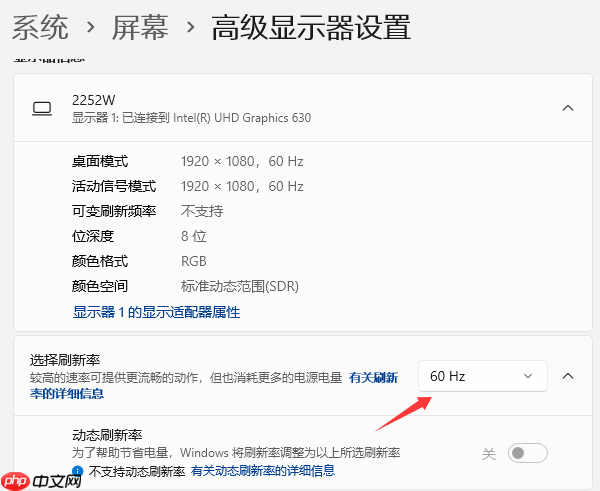This screenshot has height=491, width=600.
Task: Click the monitor icon beside 2252W
Action: 42,109
